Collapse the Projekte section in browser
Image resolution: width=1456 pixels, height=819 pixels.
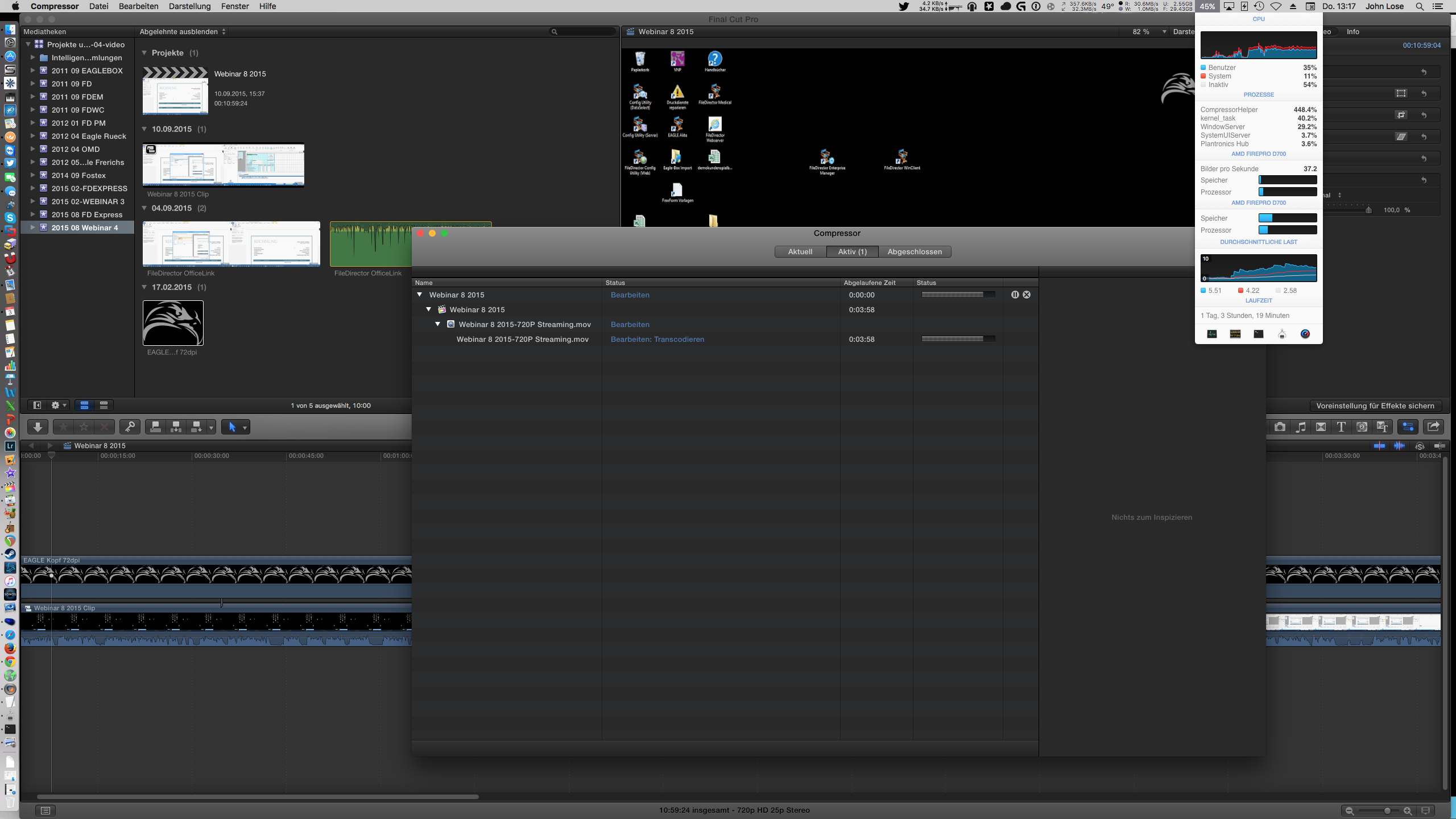click(x=144, y=53)
